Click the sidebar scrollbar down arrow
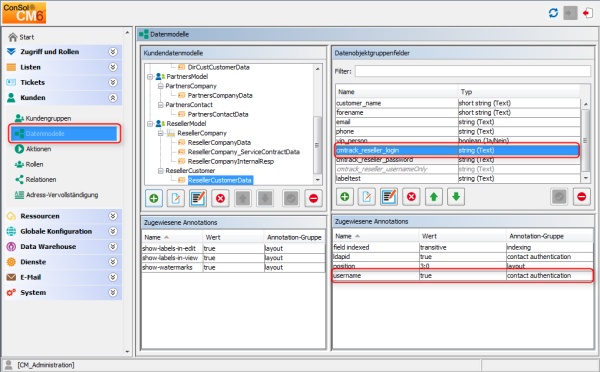The image size is (600, 372). click(127, 352)
